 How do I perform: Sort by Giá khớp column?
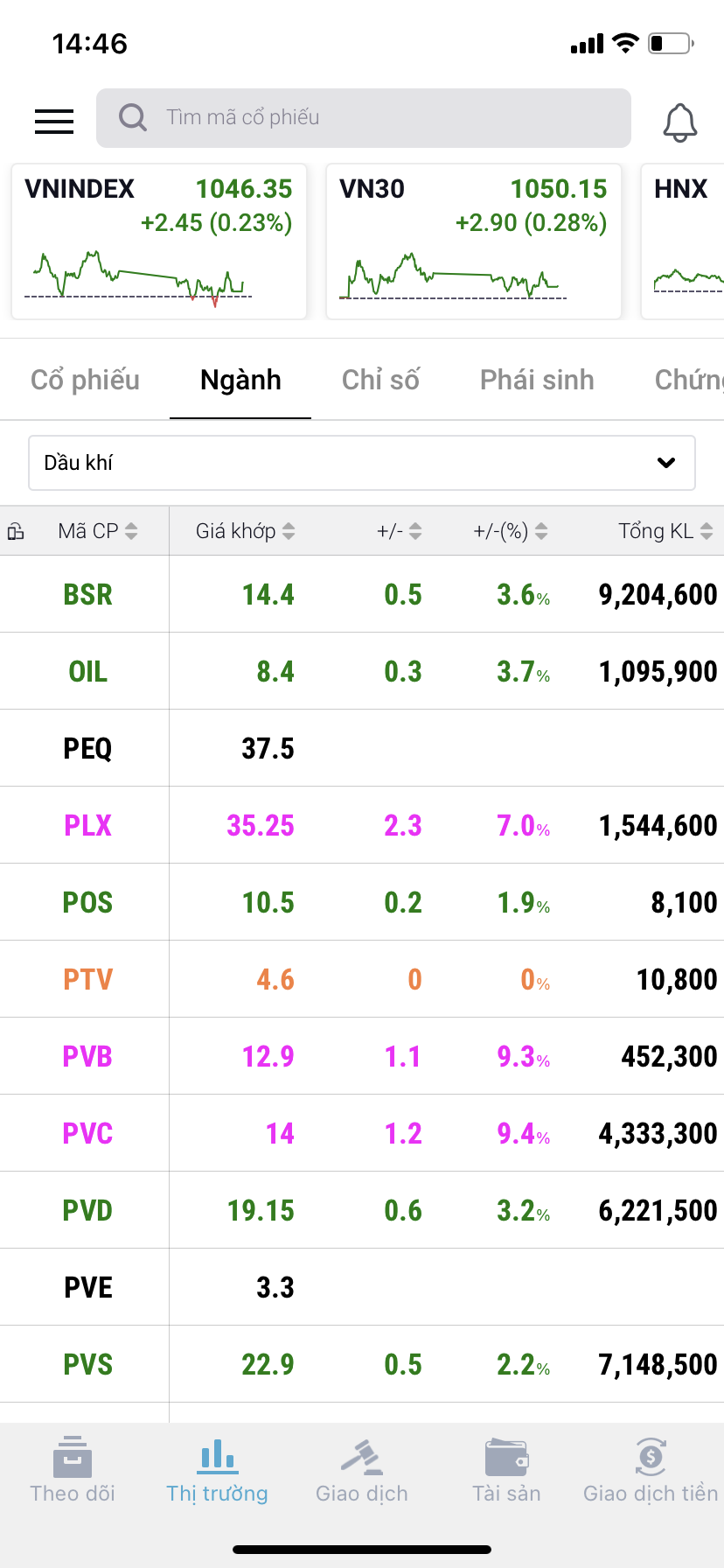coord(245,531)
